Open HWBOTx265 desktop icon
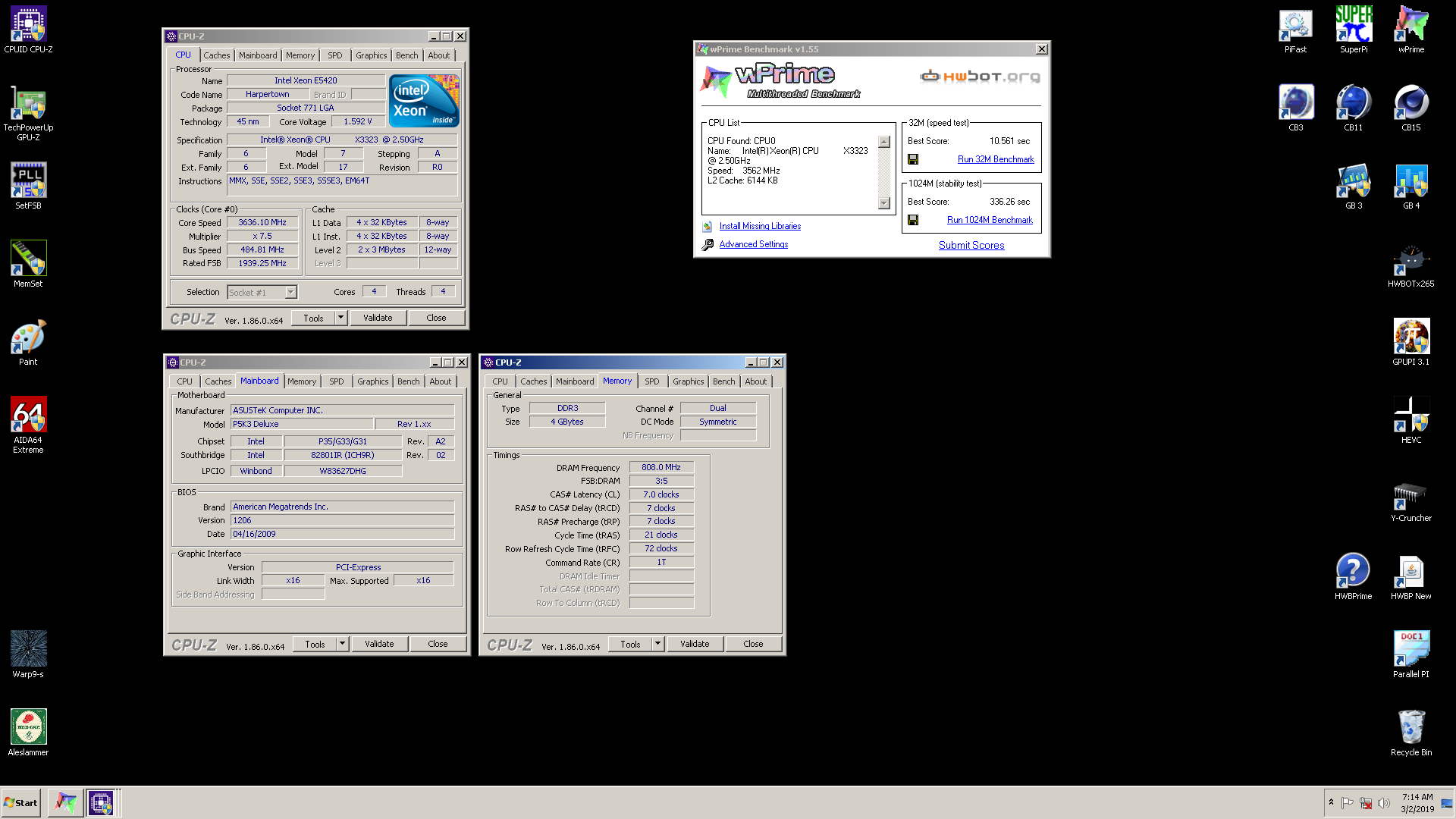Screen dimensions: 1456x819 point(1411,265)
